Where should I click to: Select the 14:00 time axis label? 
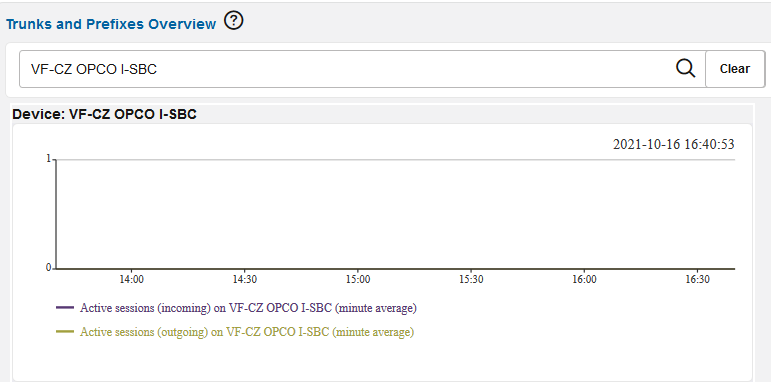pyautogui.click(x=131, y=280)
